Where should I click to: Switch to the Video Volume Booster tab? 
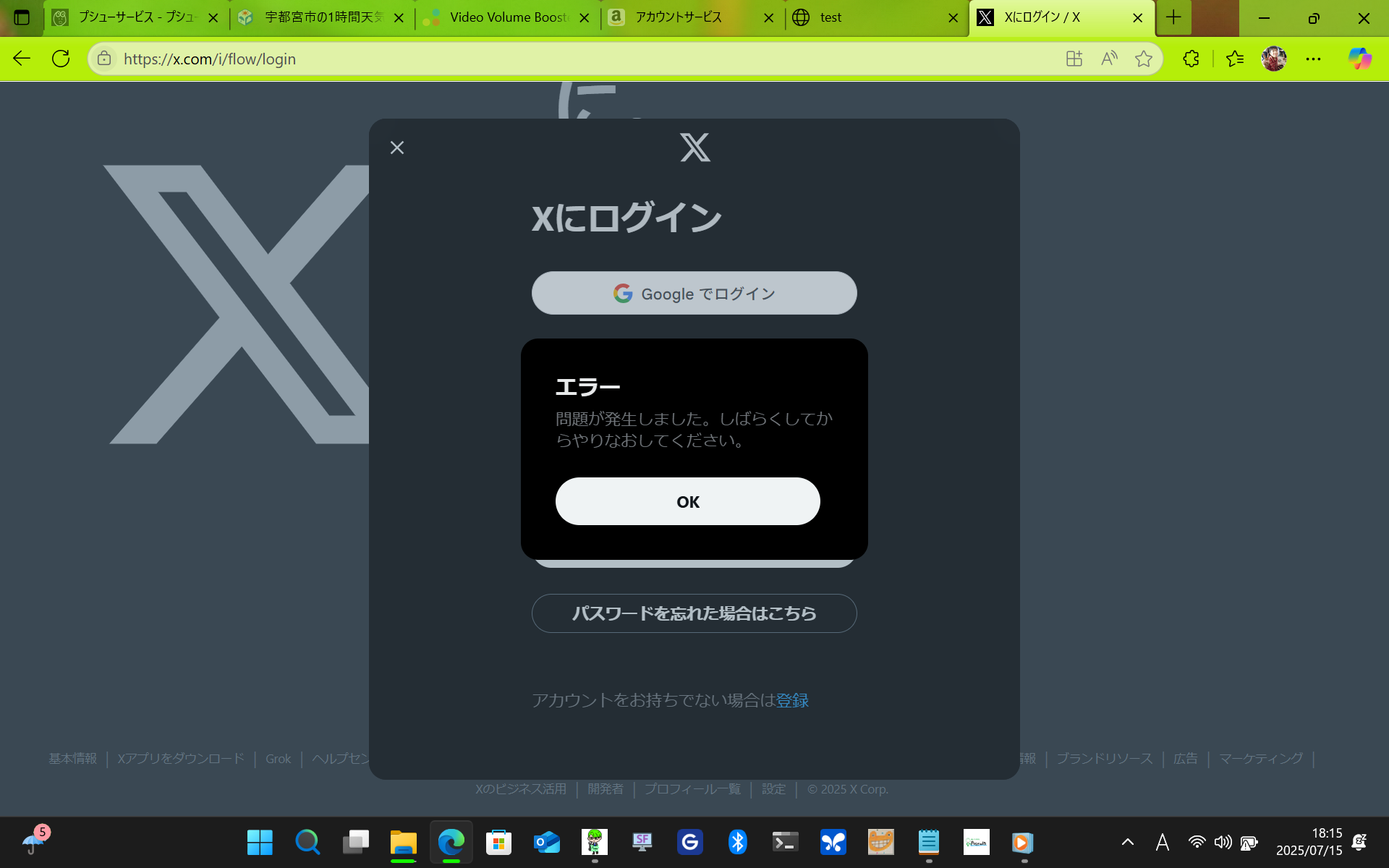508,17
